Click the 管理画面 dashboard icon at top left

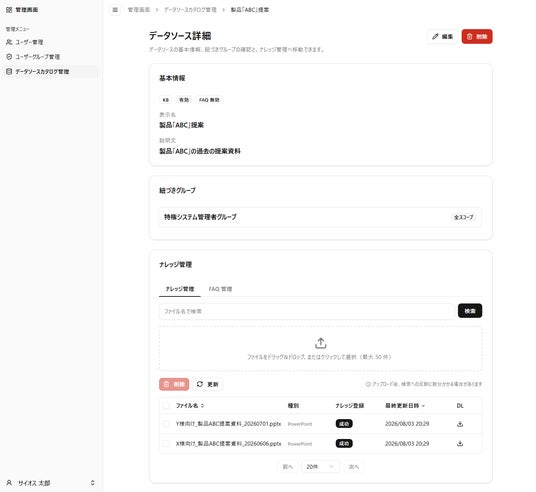click(9, 10)
